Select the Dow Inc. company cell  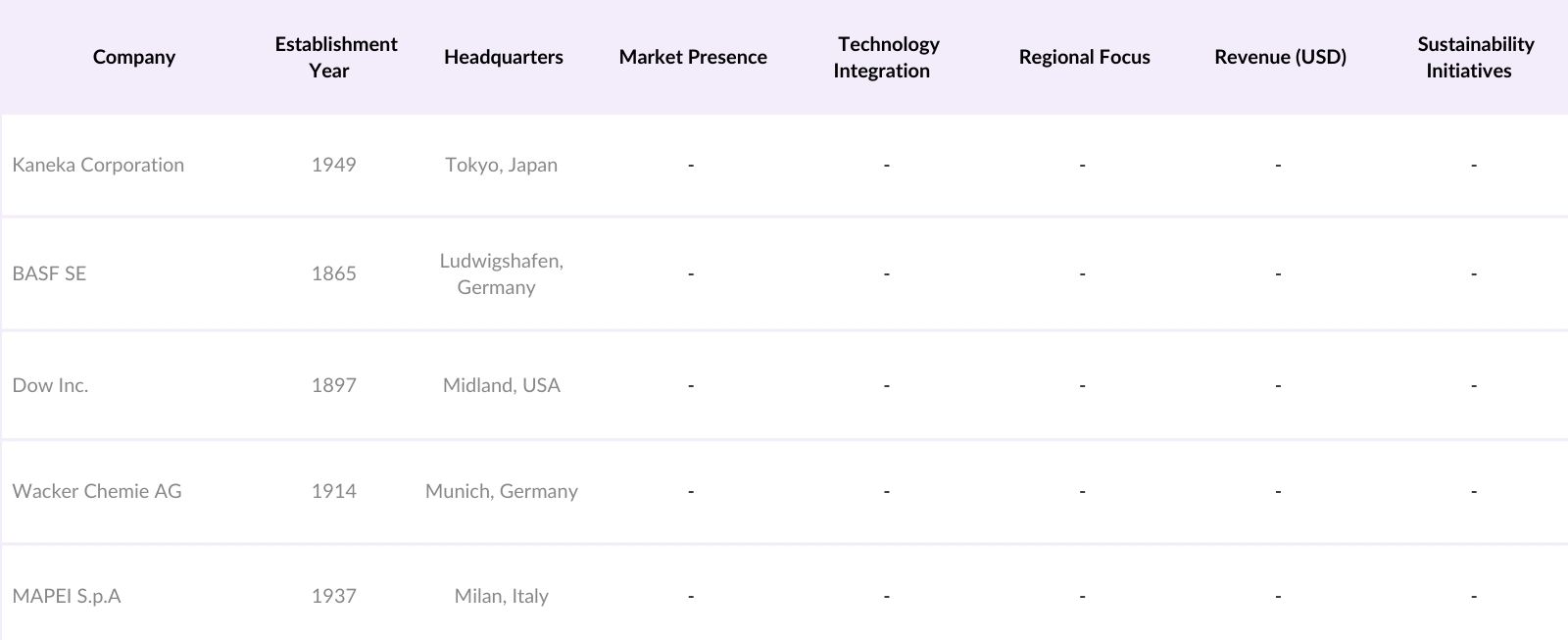point(50,385)
